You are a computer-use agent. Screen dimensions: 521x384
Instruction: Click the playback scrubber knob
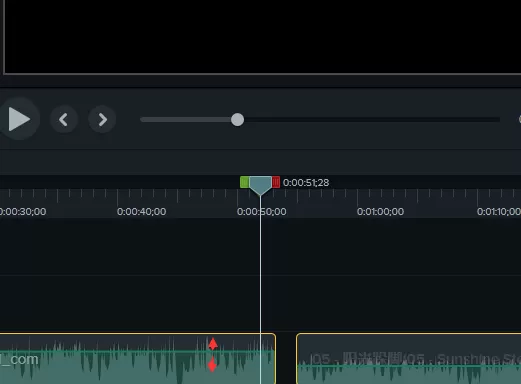237,120
